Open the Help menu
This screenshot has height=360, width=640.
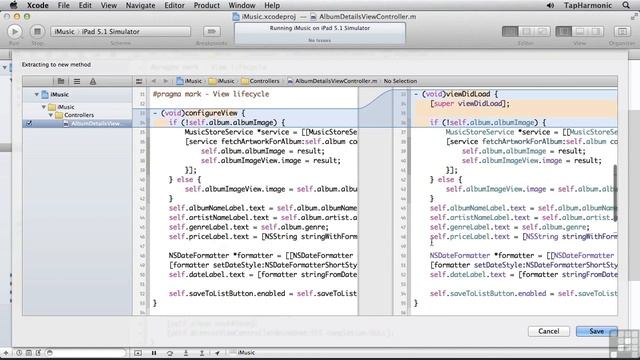(272, 5)
